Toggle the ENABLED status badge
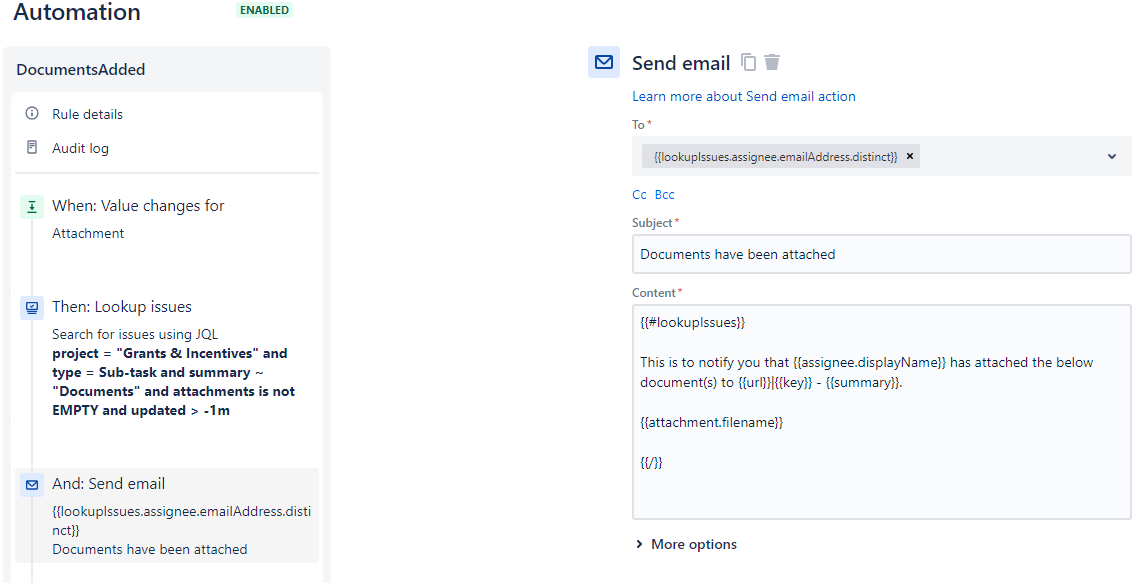1145x583 pixels. [x=263, y=10]
